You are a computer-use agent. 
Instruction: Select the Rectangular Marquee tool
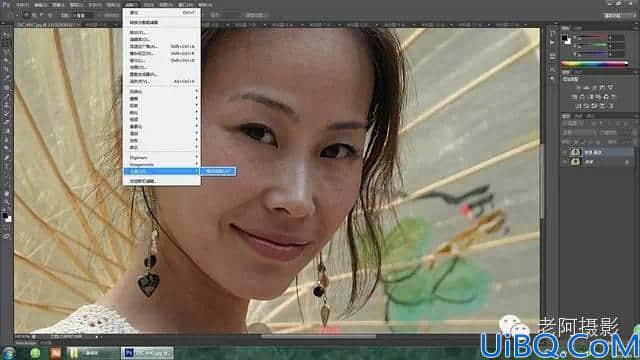(x=6, y=43)
